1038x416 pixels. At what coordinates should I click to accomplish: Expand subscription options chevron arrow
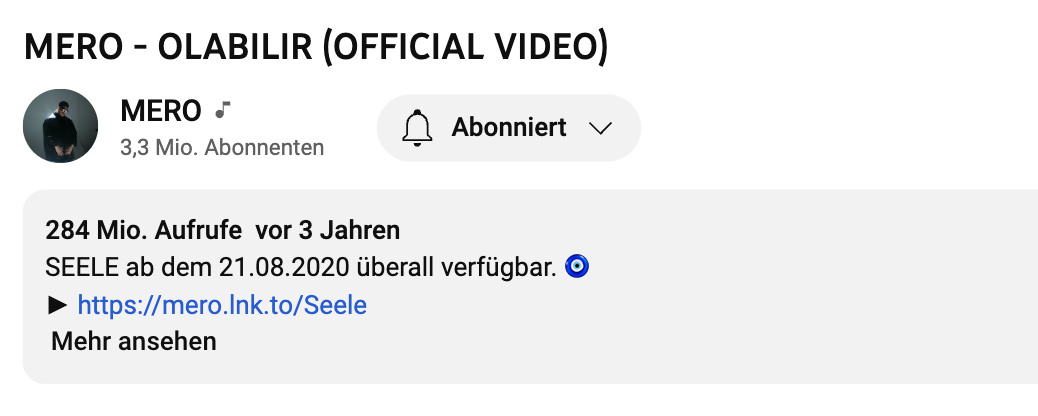(600, 128)
